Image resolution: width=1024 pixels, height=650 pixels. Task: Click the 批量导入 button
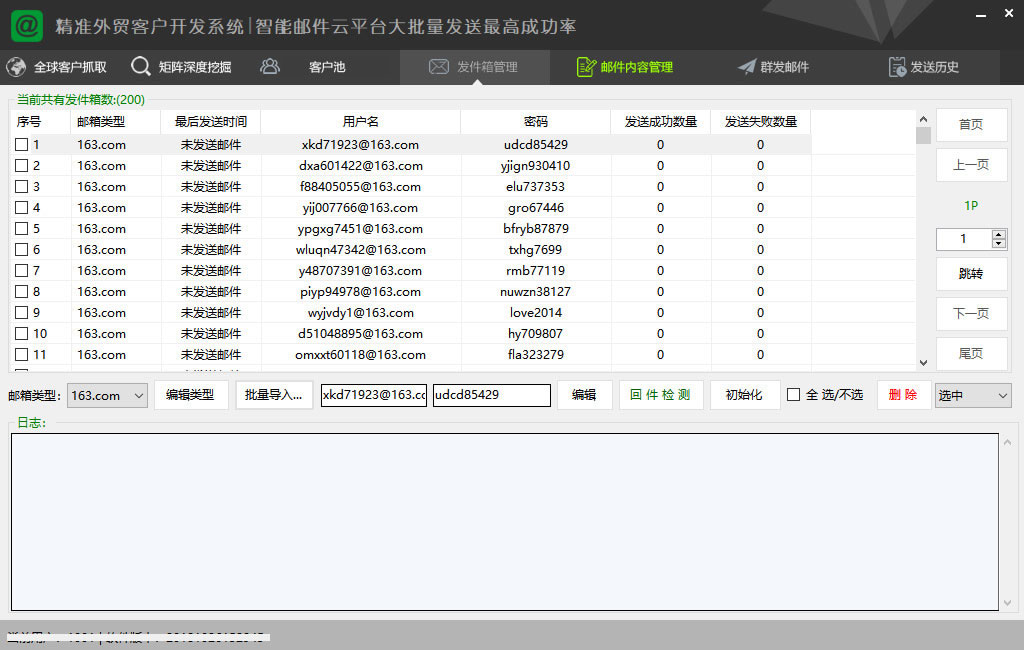tap(274, 395)
